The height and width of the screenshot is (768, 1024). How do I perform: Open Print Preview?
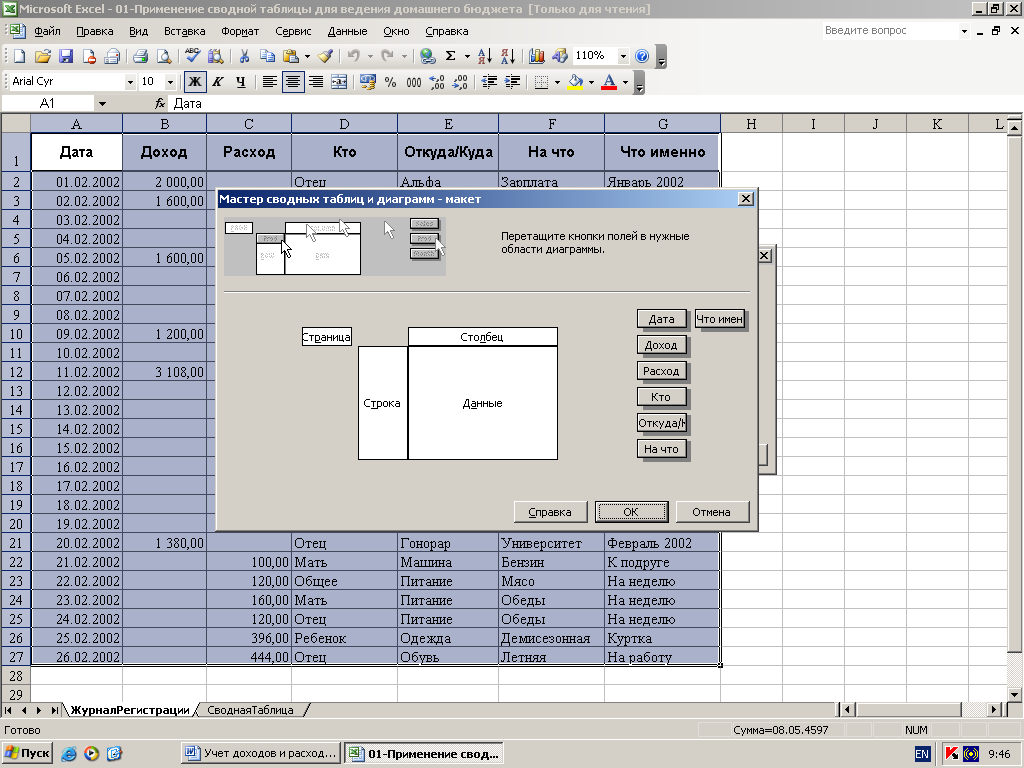click(x=164, y=56)
